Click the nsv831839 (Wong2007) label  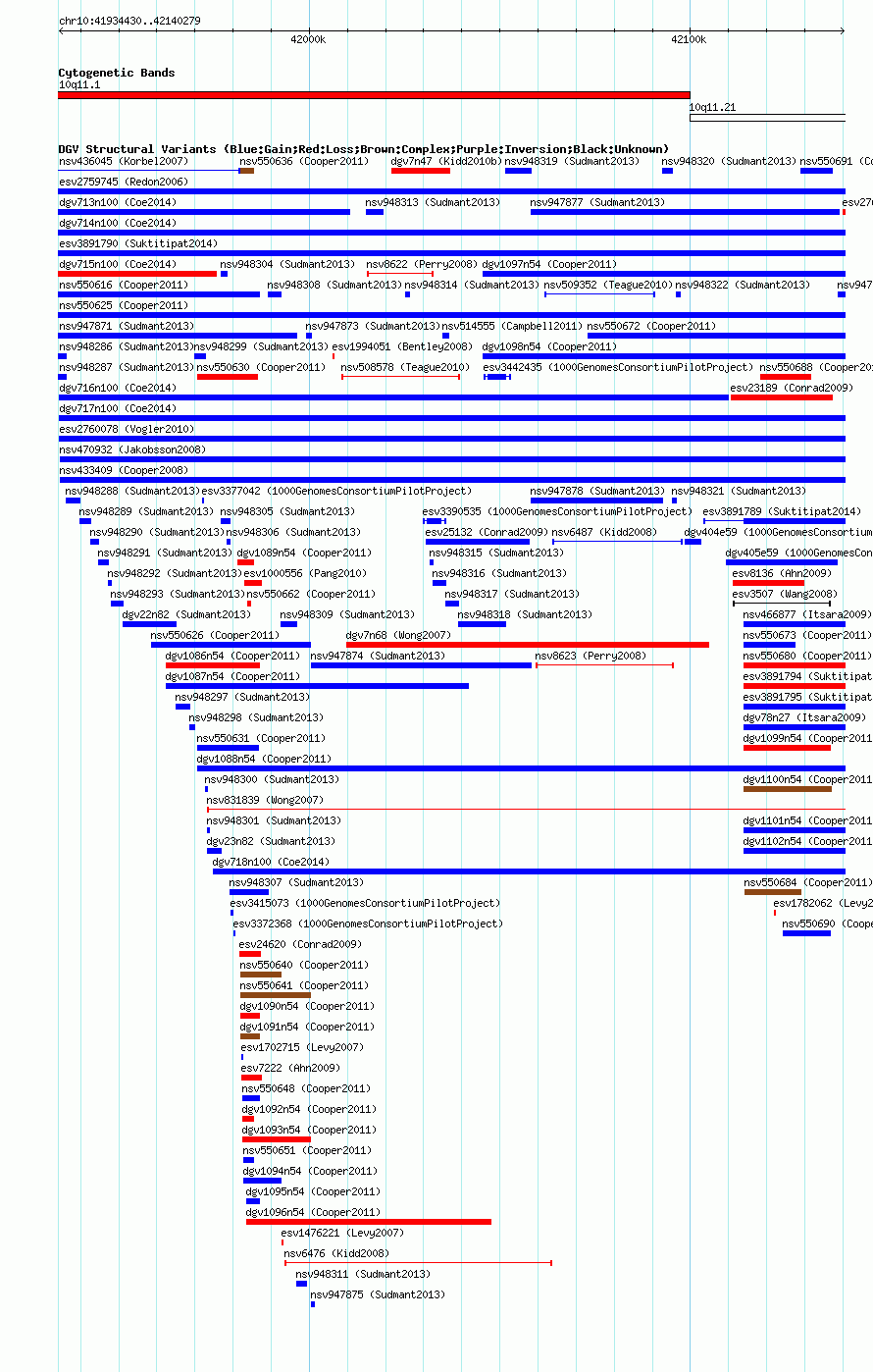(x=265, y=800)
